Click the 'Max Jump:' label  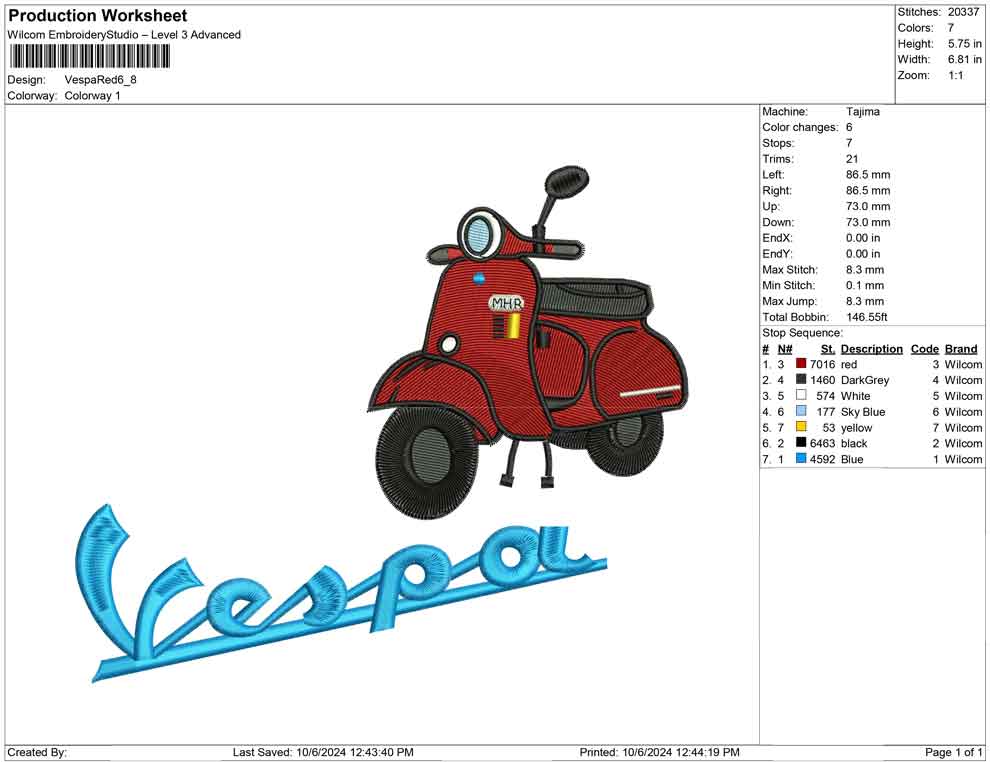tap(789, 301)
